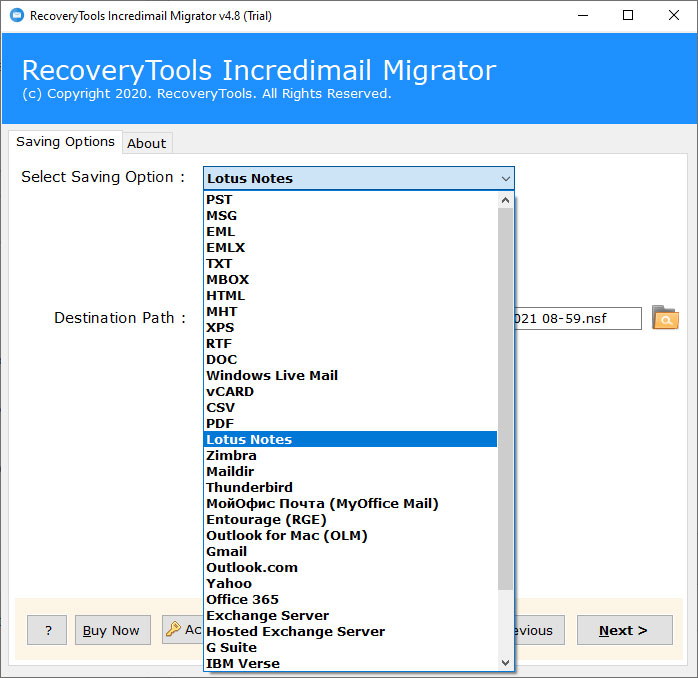Choose Office 365 from the list
Image resolution: width=698 pixels, height=678 pixels.
350,600
